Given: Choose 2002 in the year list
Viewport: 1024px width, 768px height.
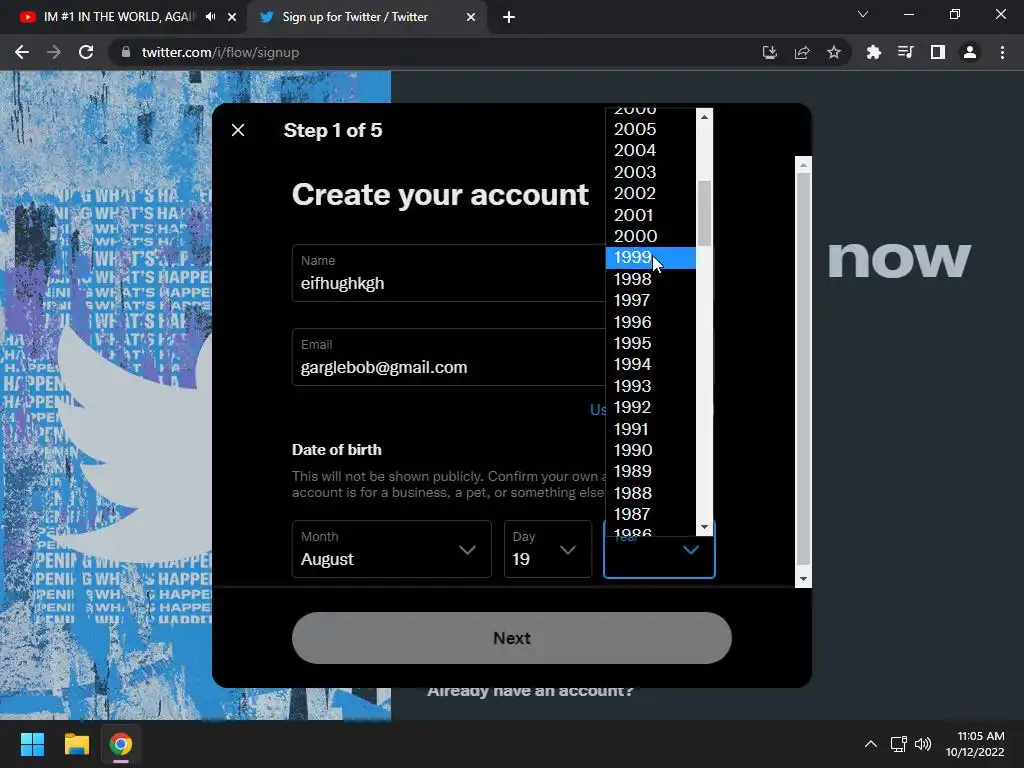Looking at the screenshot, I should pyautogui.click(x=650, y=193).
